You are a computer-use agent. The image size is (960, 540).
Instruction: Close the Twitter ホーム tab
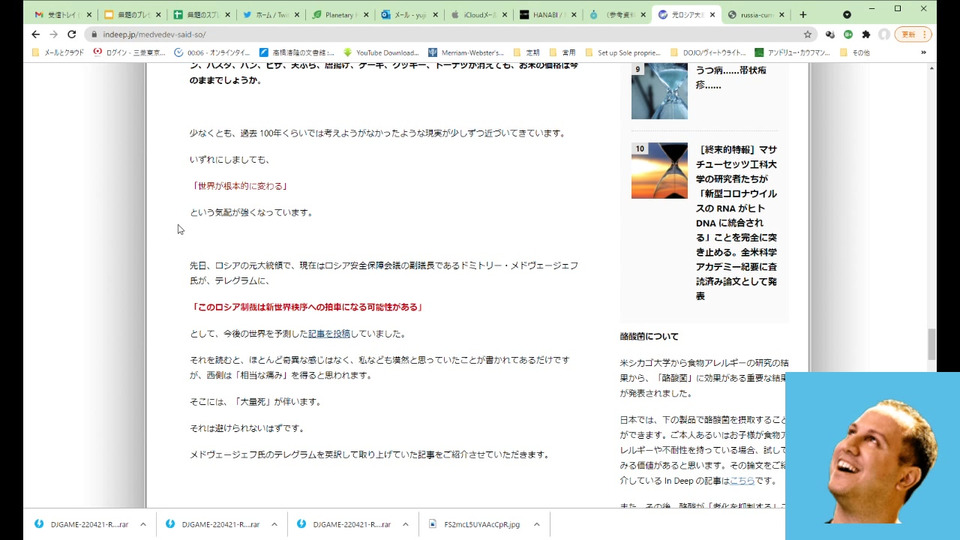point(297,15)
